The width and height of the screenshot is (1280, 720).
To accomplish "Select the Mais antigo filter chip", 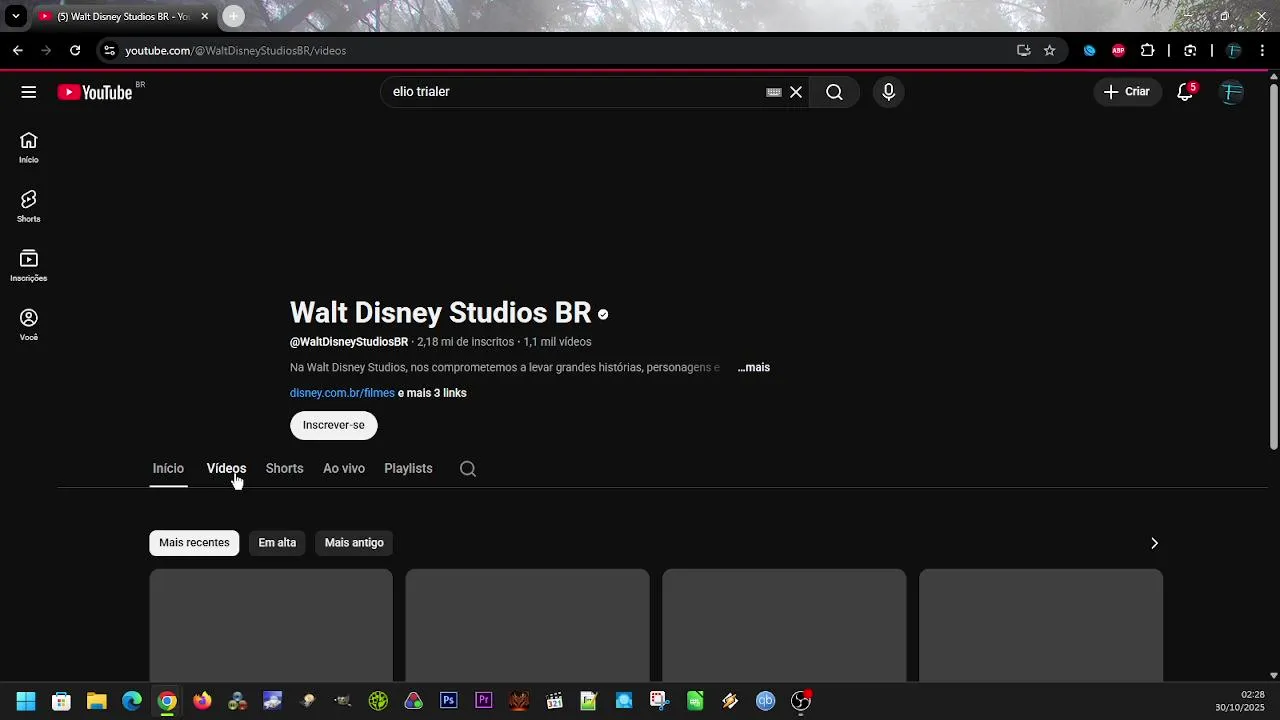I will pos(354,543).
